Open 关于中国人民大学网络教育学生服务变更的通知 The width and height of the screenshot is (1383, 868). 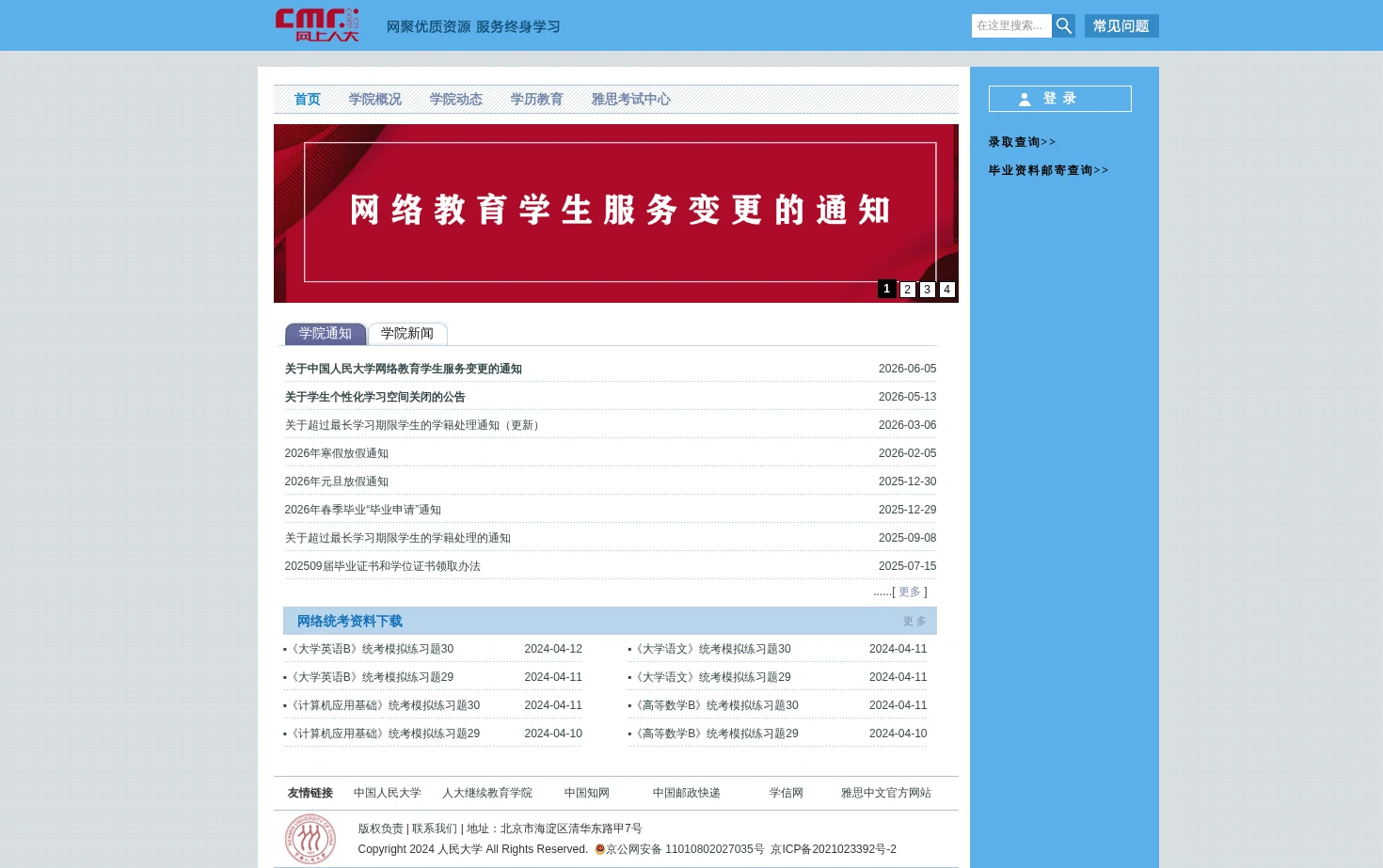[403, 369]
